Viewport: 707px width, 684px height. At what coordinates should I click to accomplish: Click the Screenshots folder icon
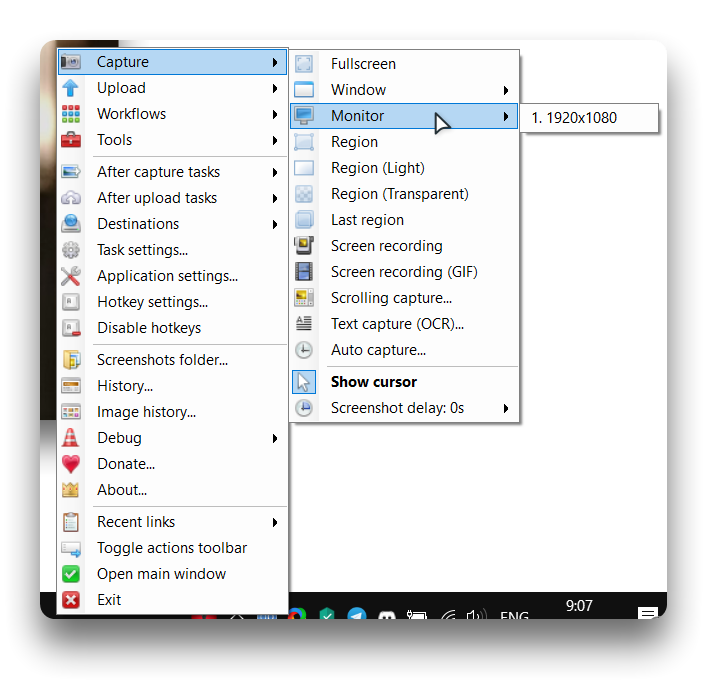pyautogui.click(x=72, y=360)
